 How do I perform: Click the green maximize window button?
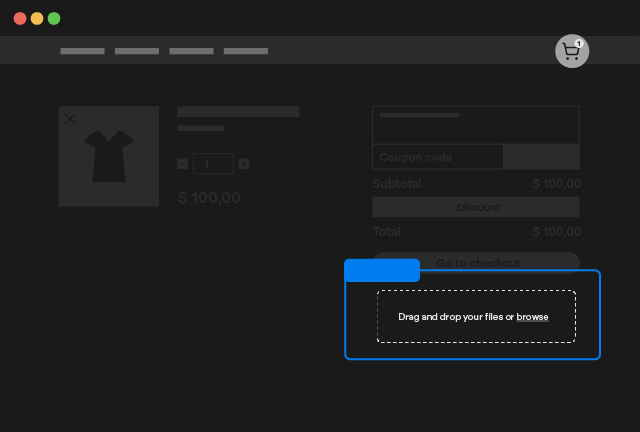54,18
